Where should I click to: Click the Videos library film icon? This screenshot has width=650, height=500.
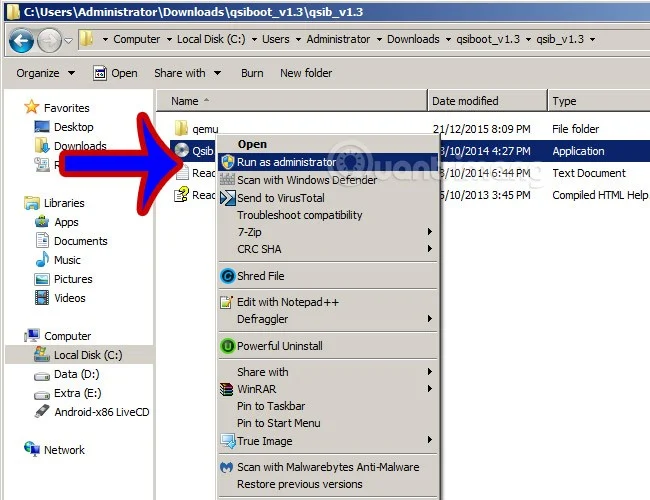coord(42,298)
